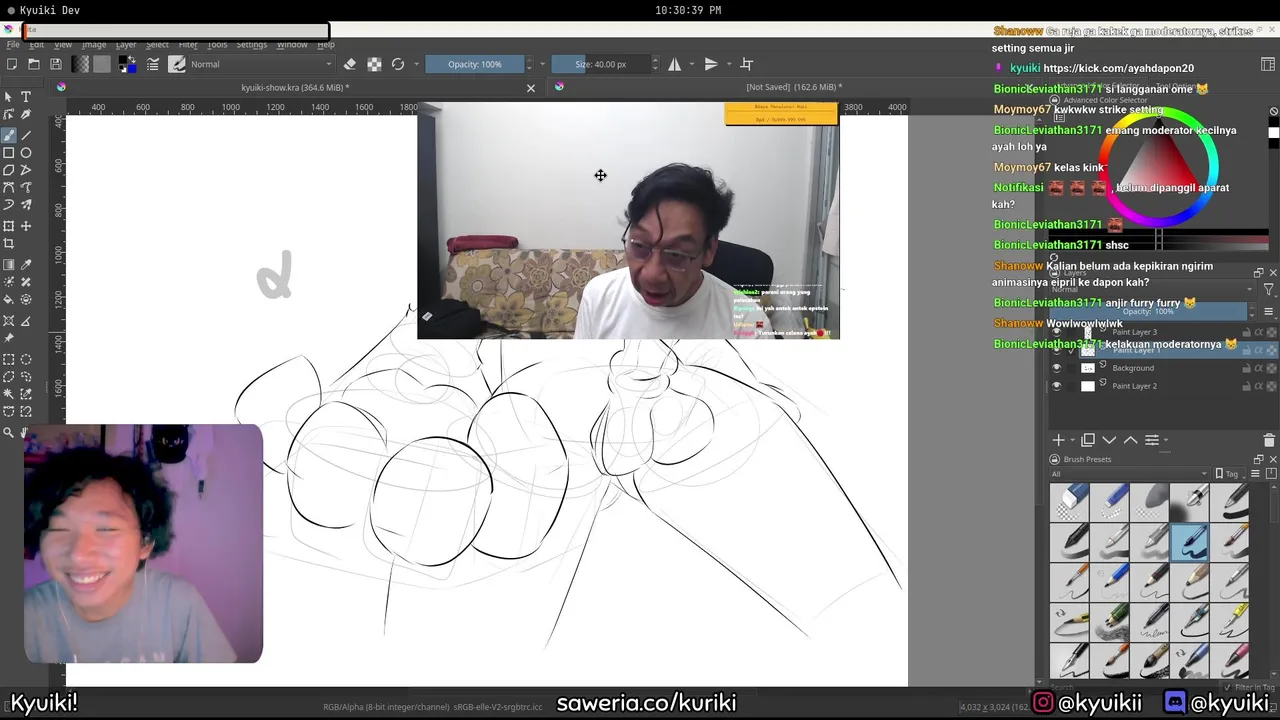Screen dimensions: 1280x720
Task: Open the Filter menu
Action: [188, 44]
